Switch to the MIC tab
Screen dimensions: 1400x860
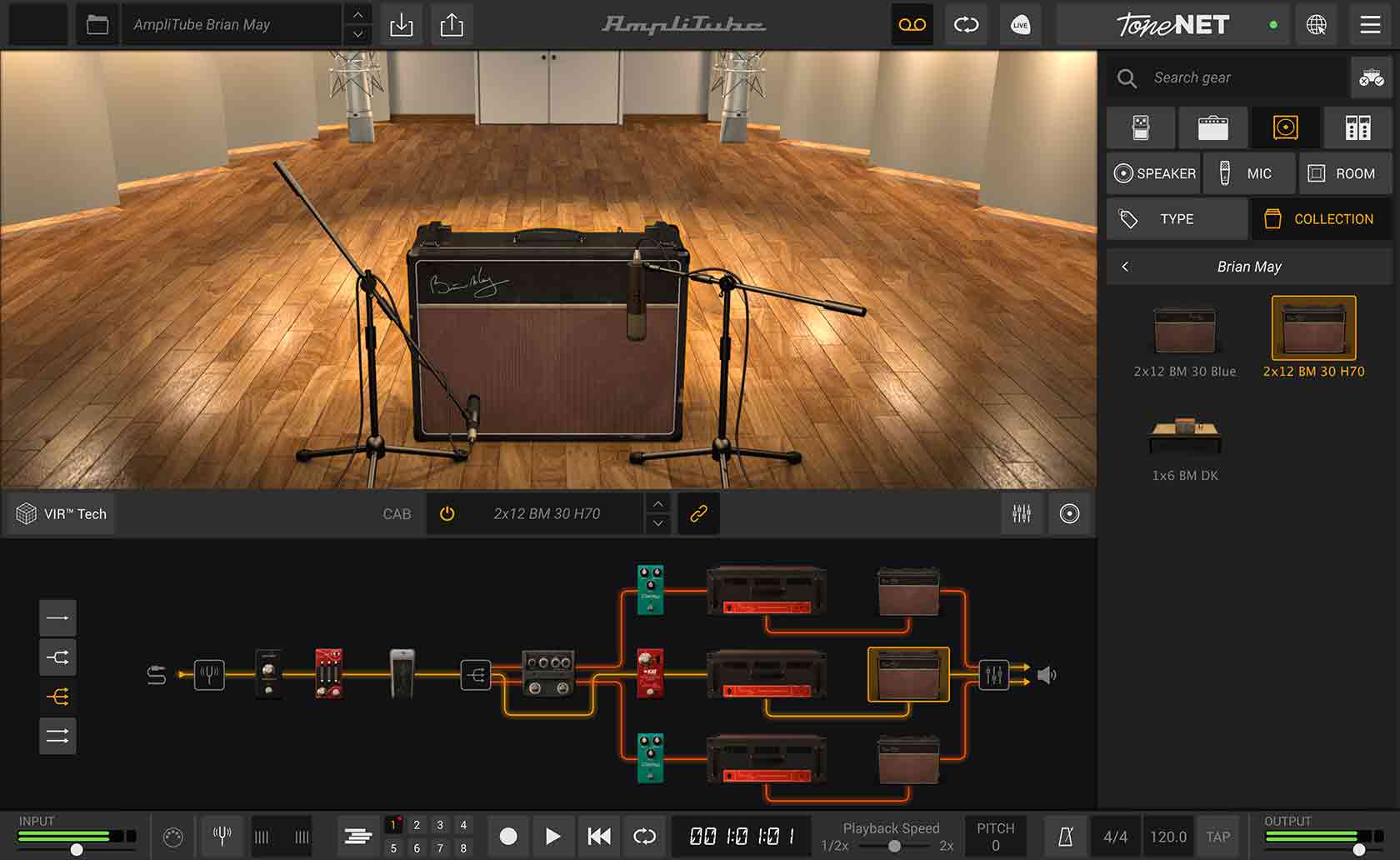(1249, 173)
